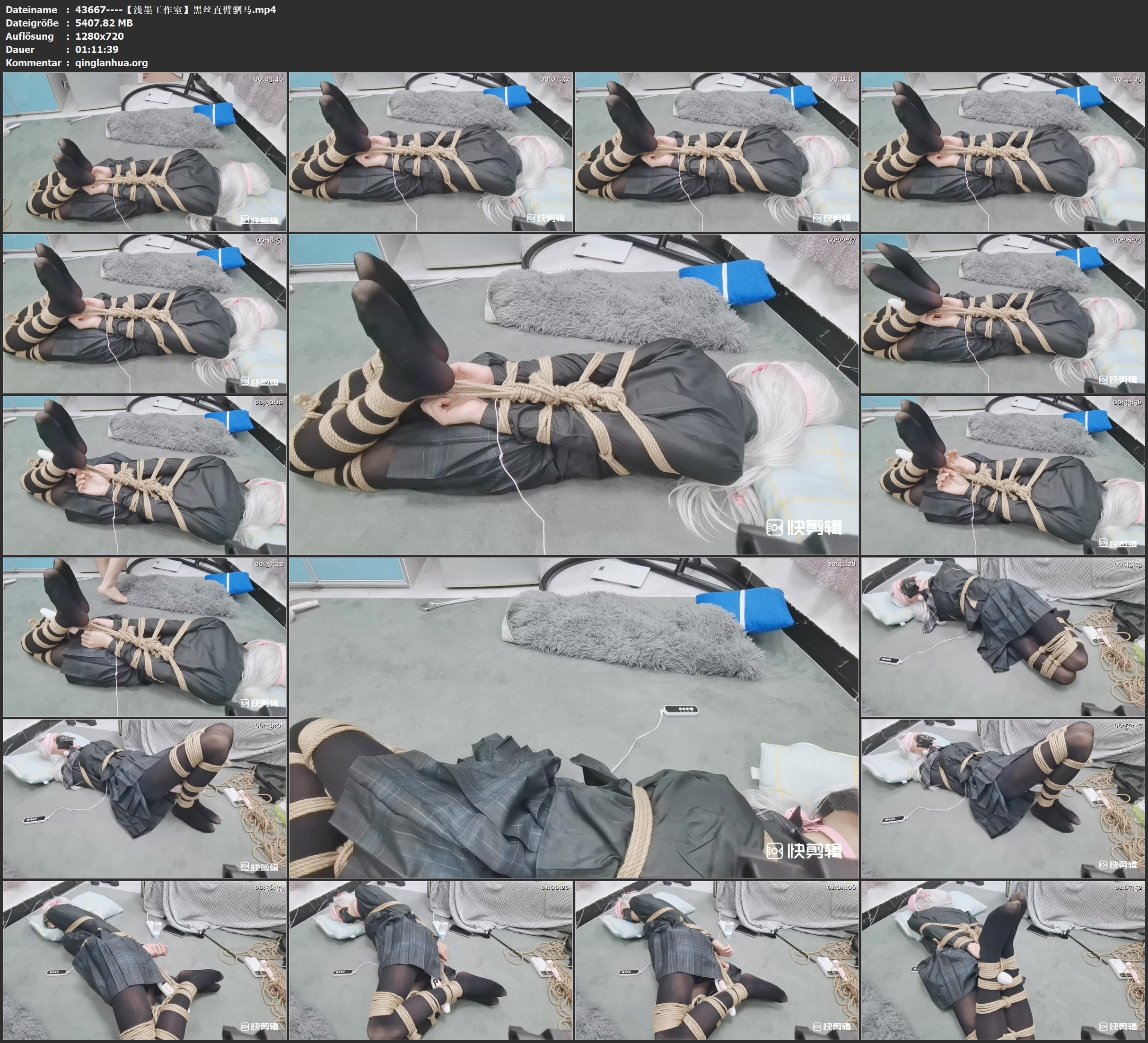
Task: Click the thumbnail timestamped 00:26:23
Action: [x=1003, y=313]
